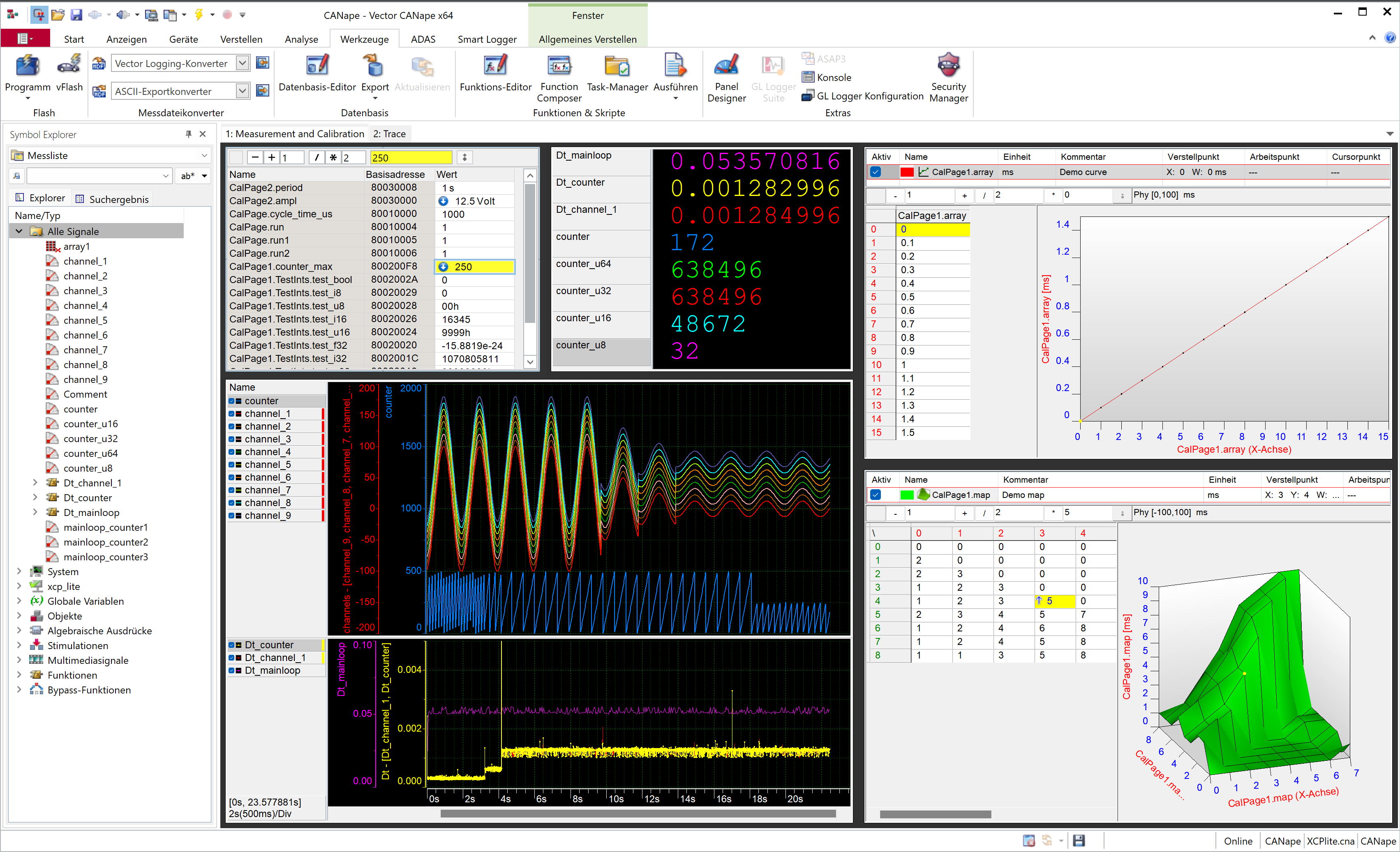Toggle visibility of channel_5 signal
The height and width of the screenshot is (852, 1400).
point(232,465)
